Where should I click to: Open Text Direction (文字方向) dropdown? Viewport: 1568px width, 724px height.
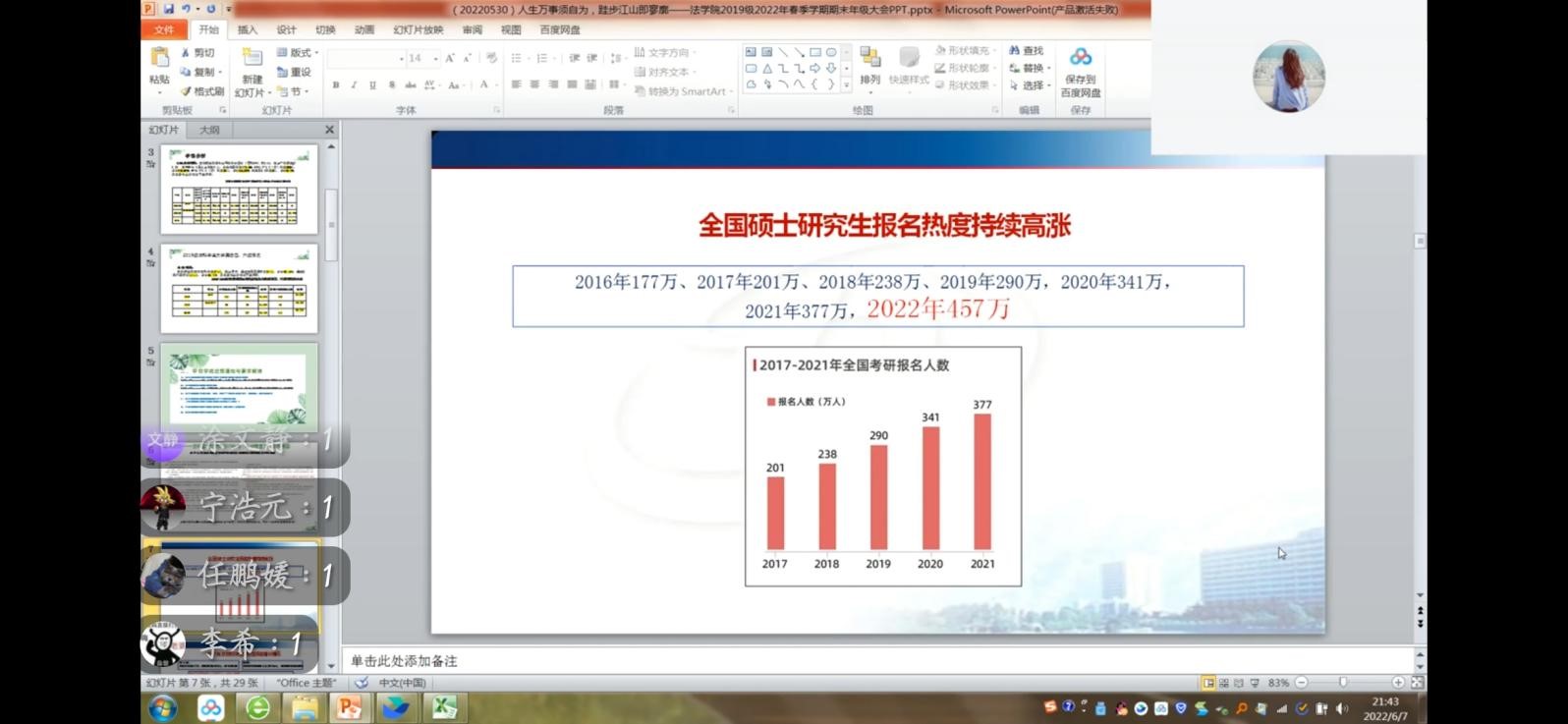665,53
